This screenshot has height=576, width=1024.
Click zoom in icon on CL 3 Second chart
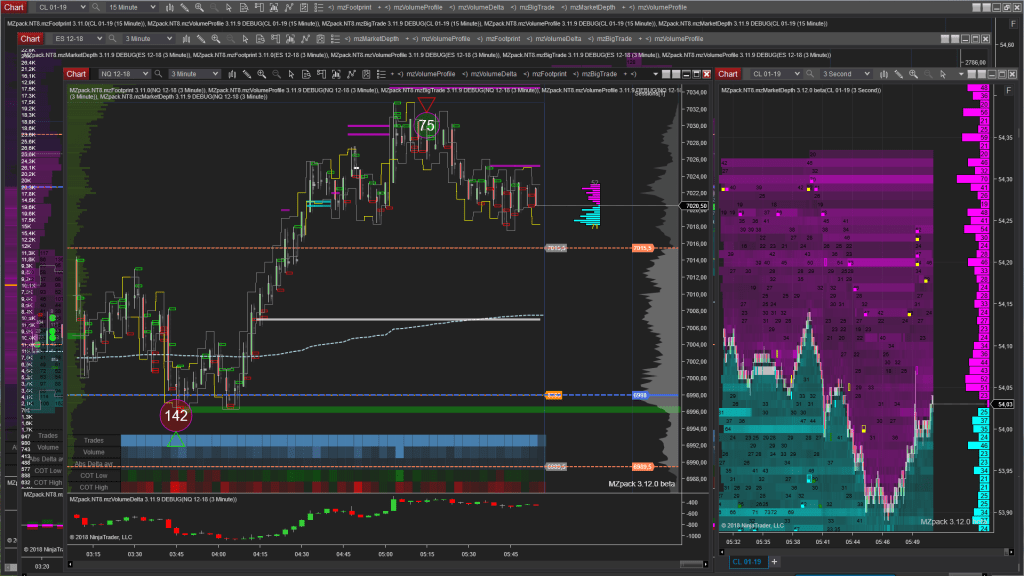click(913, 74)
